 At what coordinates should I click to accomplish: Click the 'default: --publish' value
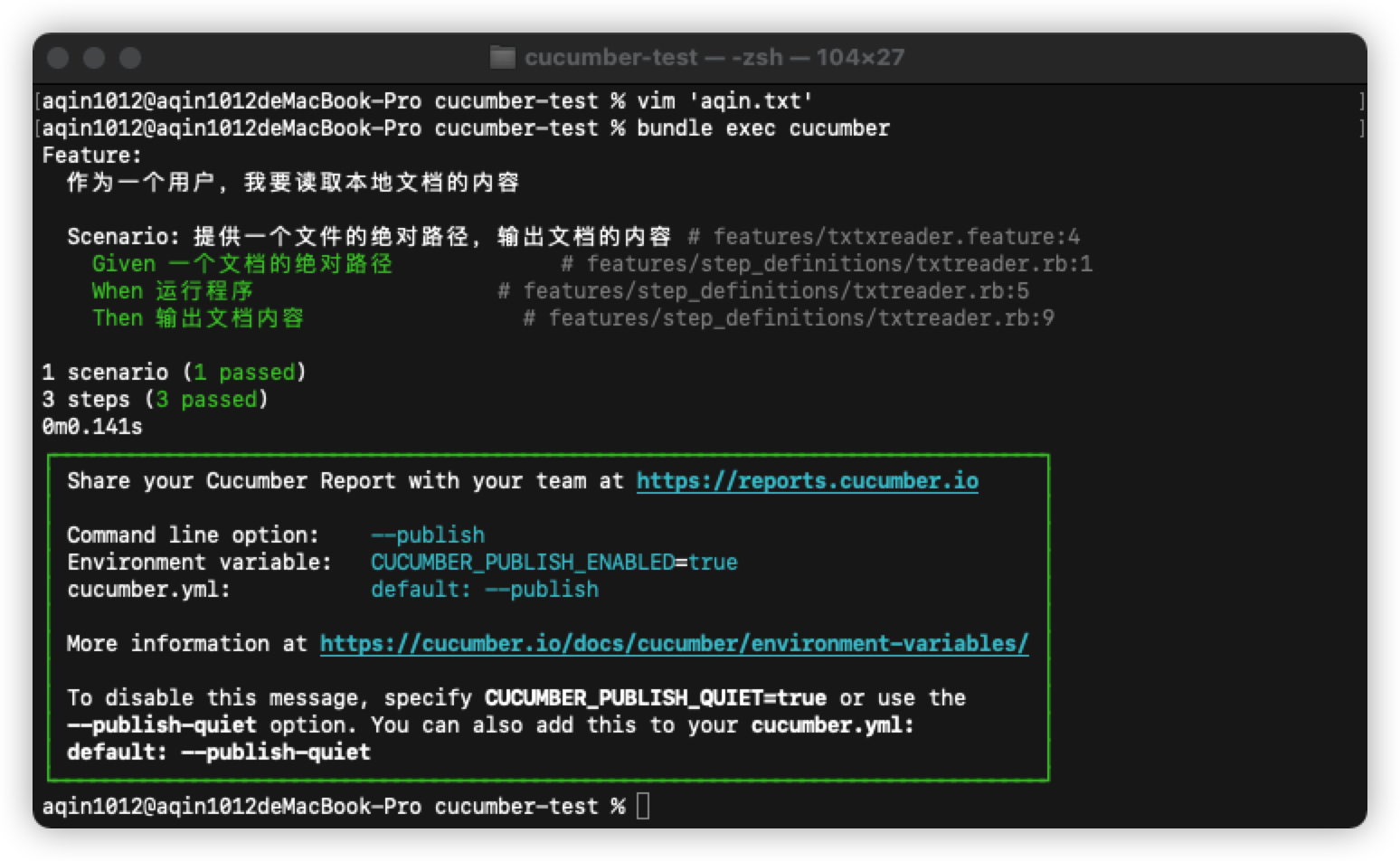tap(485, 590)
